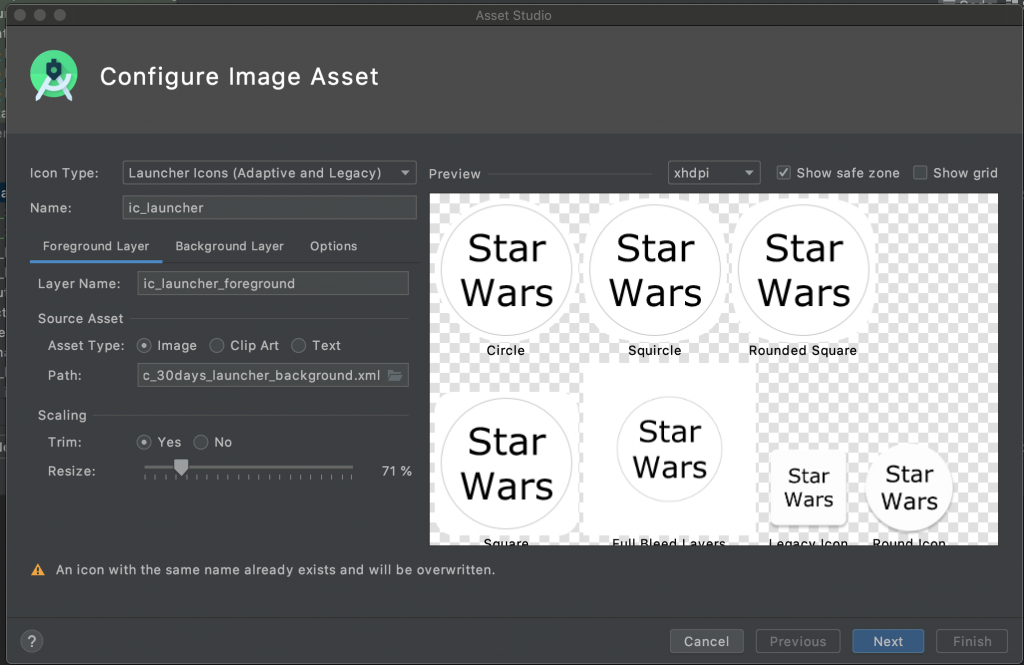Click the Cancel button

[x=706, y=642]
